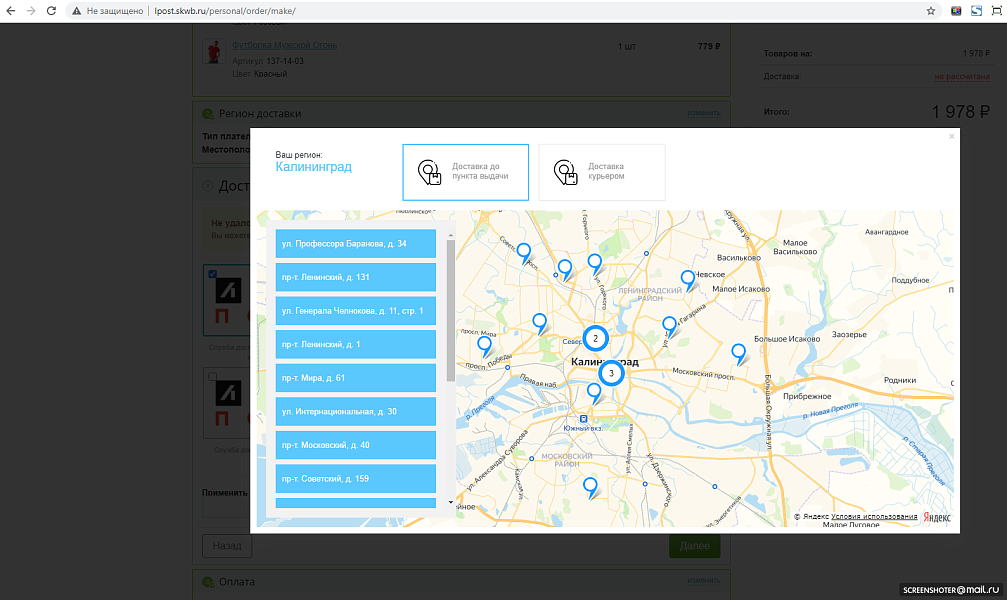Image resolution: width=1007 pixels, height=600 pixels.
Task: Choose address пр-т. Мира, д. 61
Action: tap(355, 378)
